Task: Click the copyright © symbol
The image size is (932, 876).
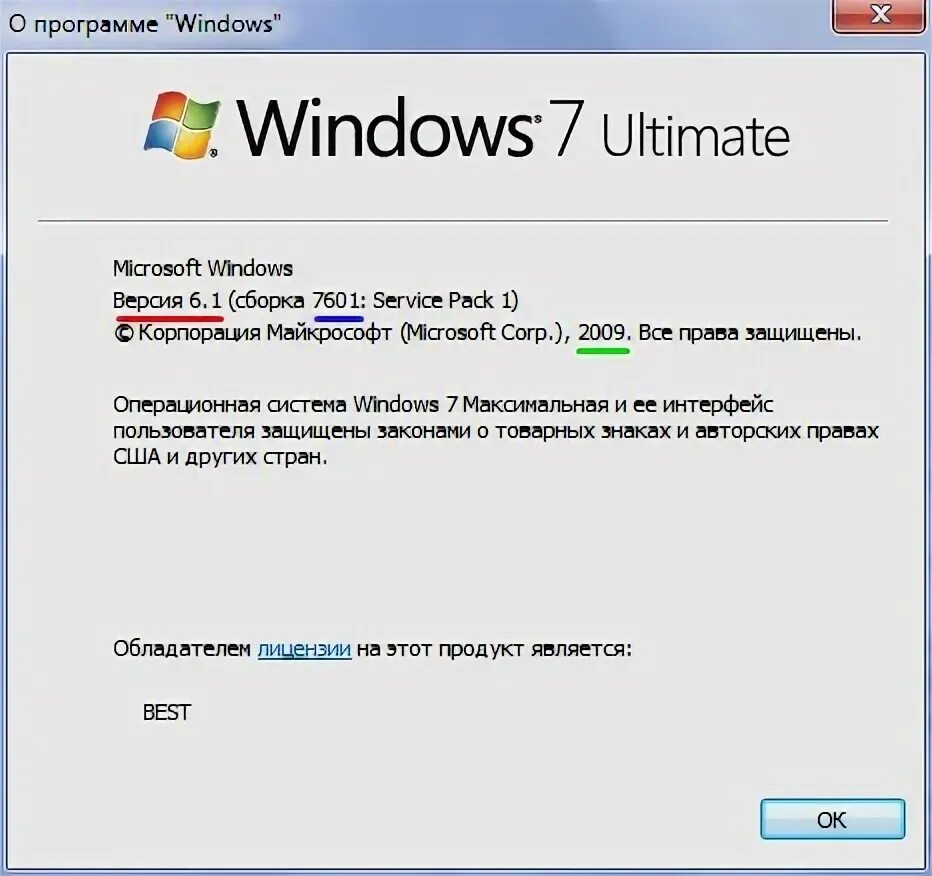Action: [x=124, y=333]
